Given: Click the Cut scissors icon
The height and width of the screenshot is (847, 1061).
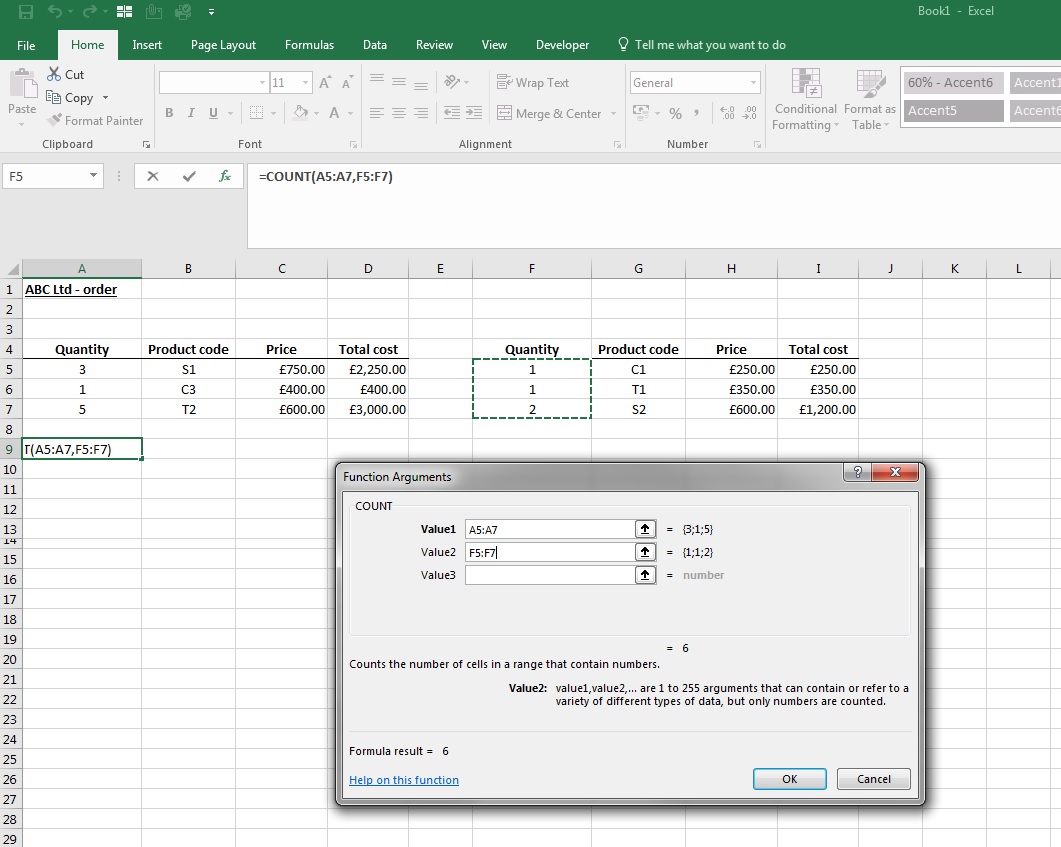Looking at the screenshot, I should pos(54,74).
